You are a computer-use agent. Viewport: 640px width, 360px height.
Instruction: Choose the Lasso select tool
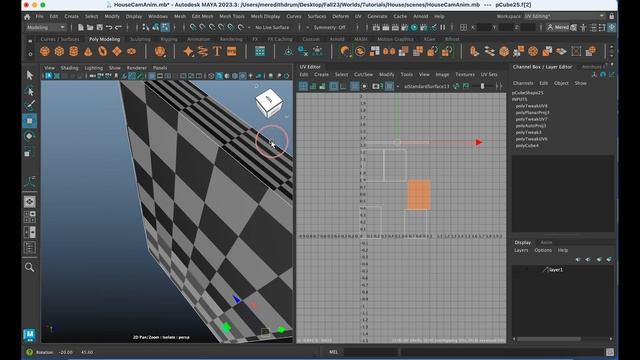tap(29, 91)
